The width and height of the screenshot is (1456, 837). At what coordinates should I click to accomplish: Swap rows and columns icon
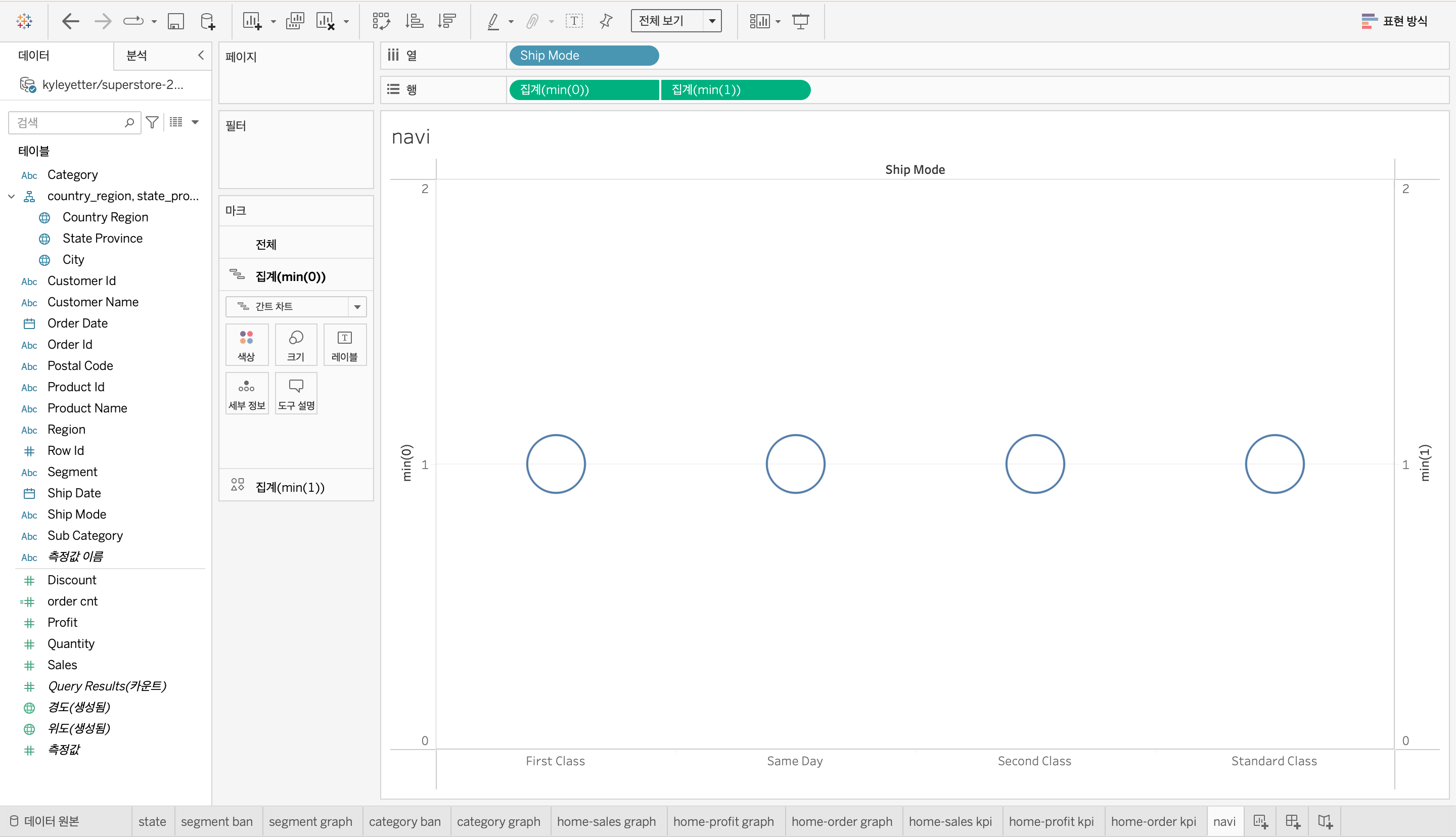coord(381,21)
